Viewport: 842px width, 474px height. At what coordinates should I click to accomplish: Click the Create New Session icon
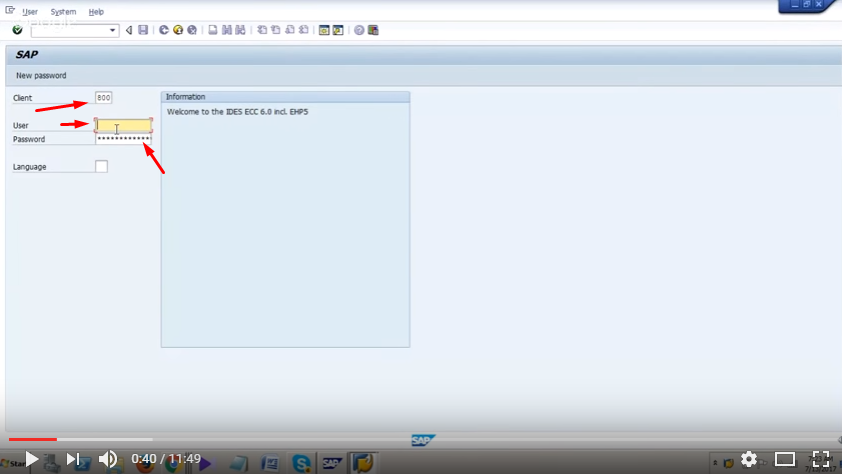(x=324, y=30)
